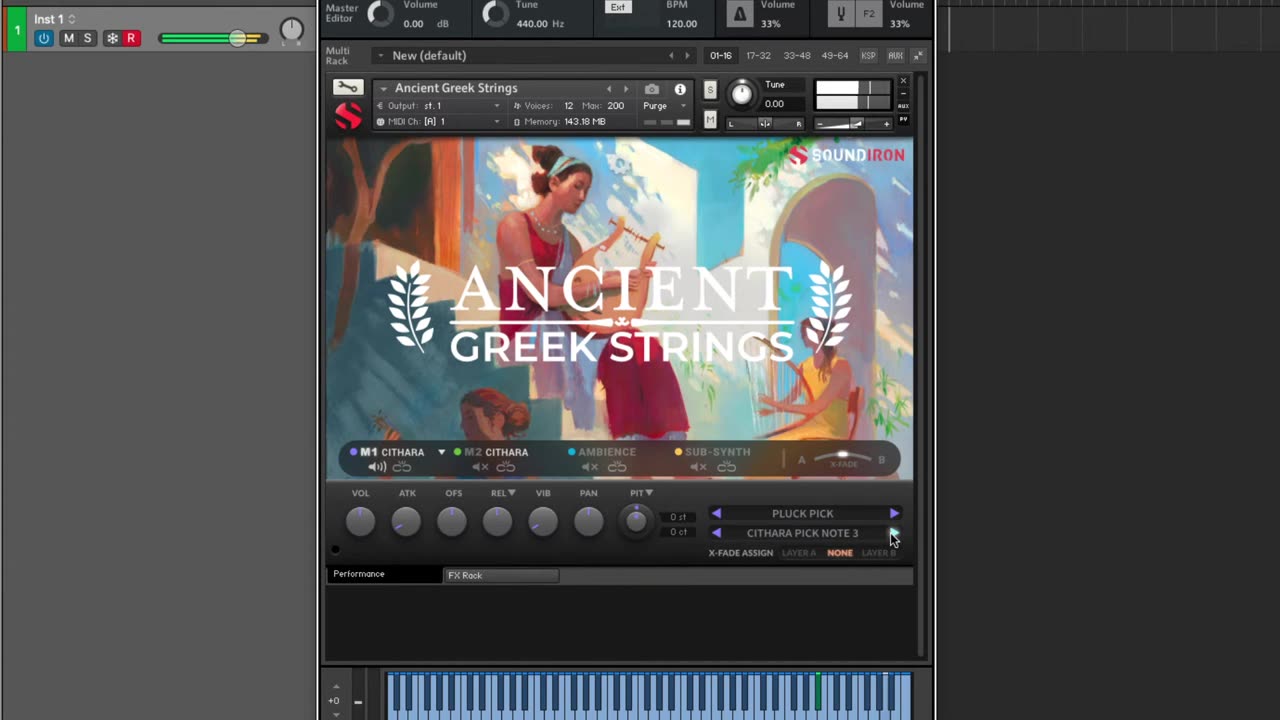Open instrument edit mode via wrench icon
Viewport: 1280px width, 720px height.
click(347, 88)
